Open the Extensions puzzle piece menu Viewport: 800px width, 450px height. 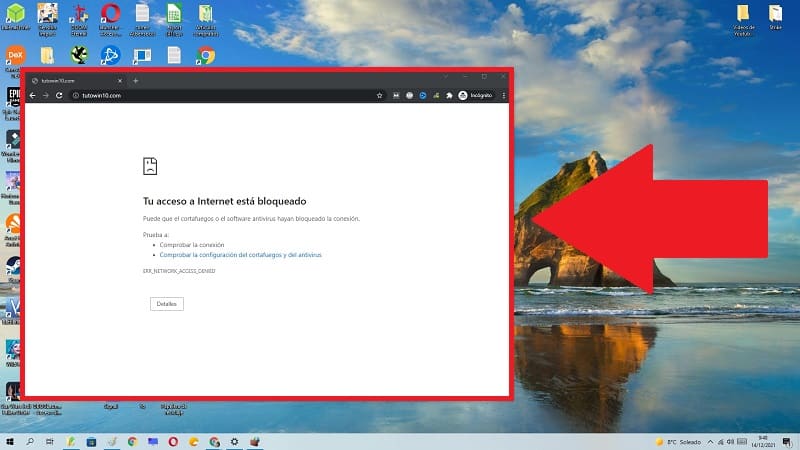(449, 95)
